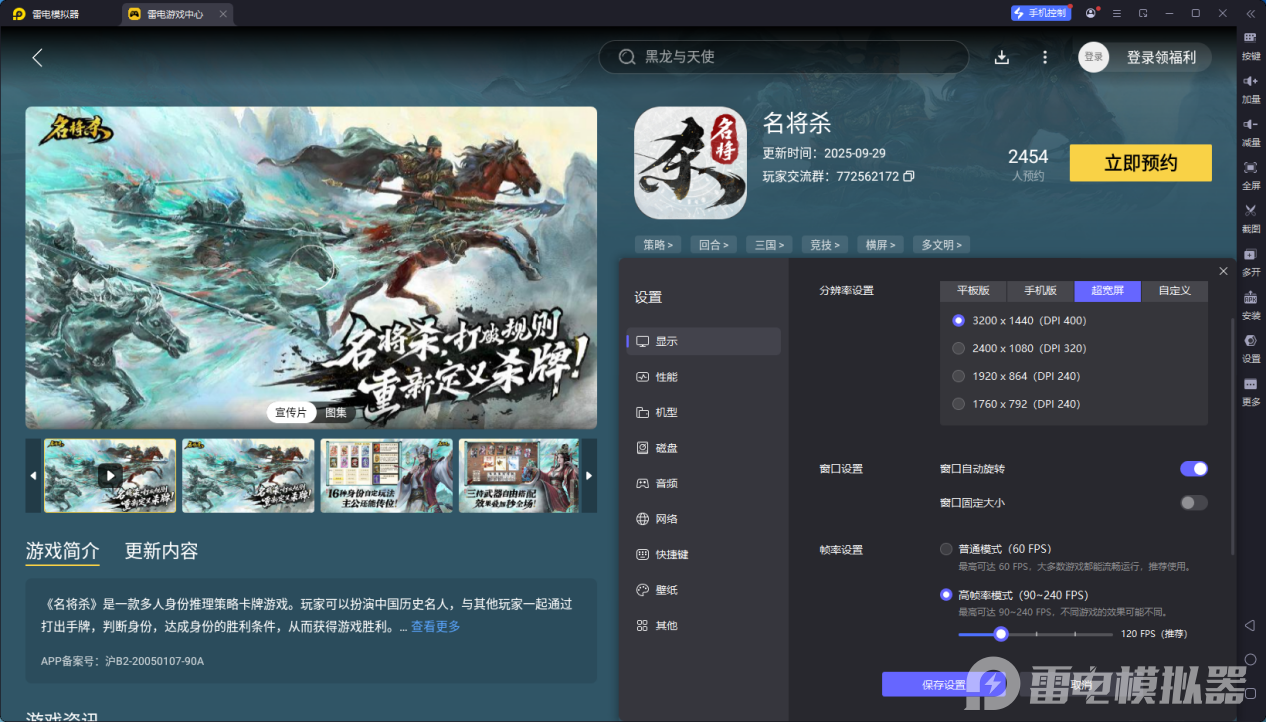The image size is (1266, 722).
Task: Select 普通模式 (60 FPS) frame rate mode
Action: pos(945,548)
